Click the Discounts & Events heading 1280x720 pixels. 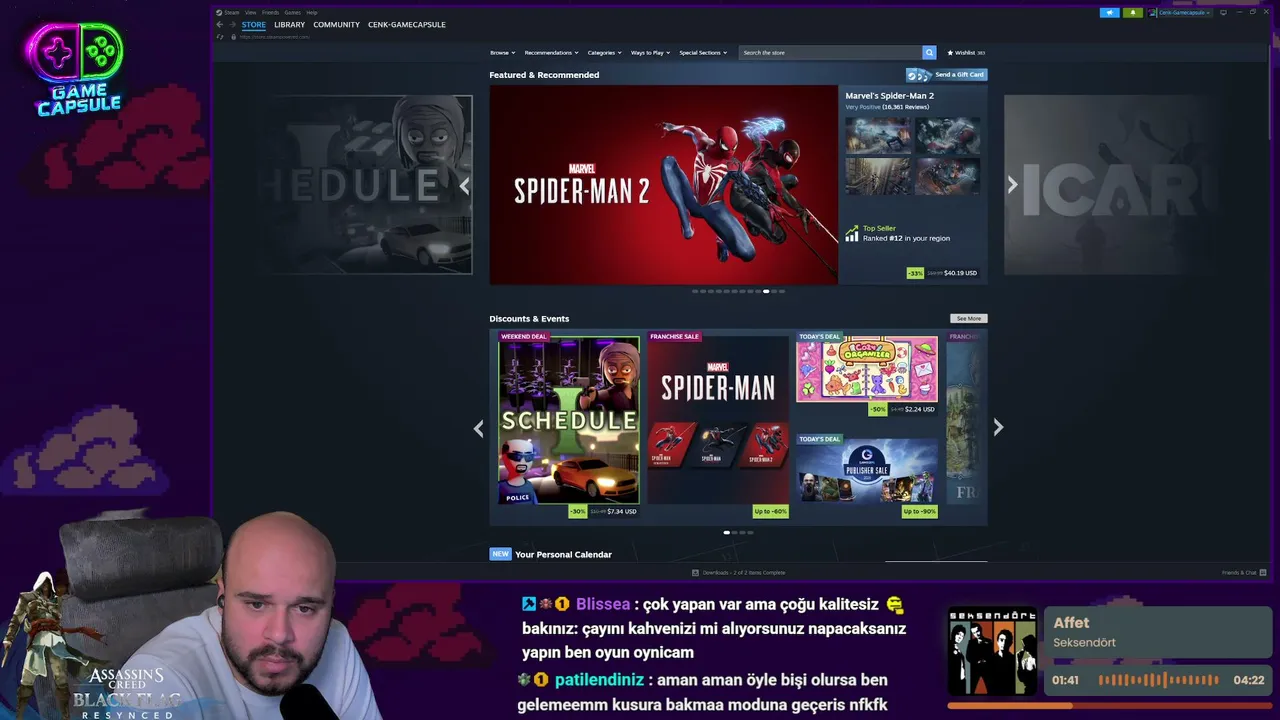(x=529, y=319)
